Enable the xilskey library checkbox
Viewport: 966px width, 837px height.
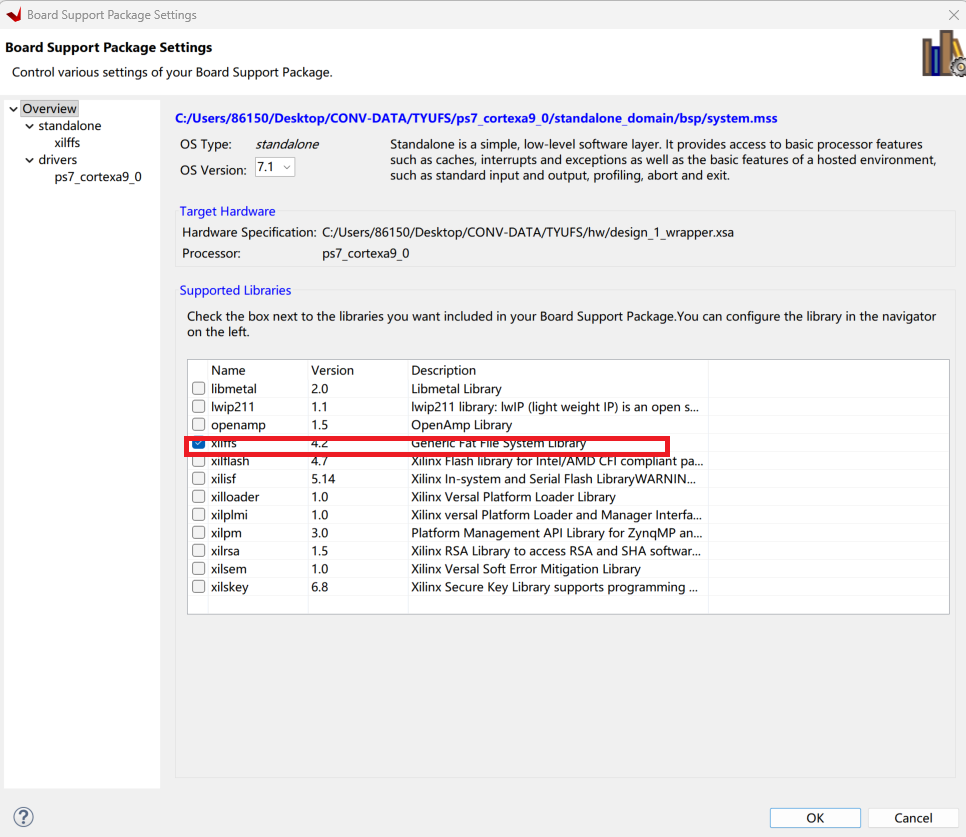pos(198,586)
